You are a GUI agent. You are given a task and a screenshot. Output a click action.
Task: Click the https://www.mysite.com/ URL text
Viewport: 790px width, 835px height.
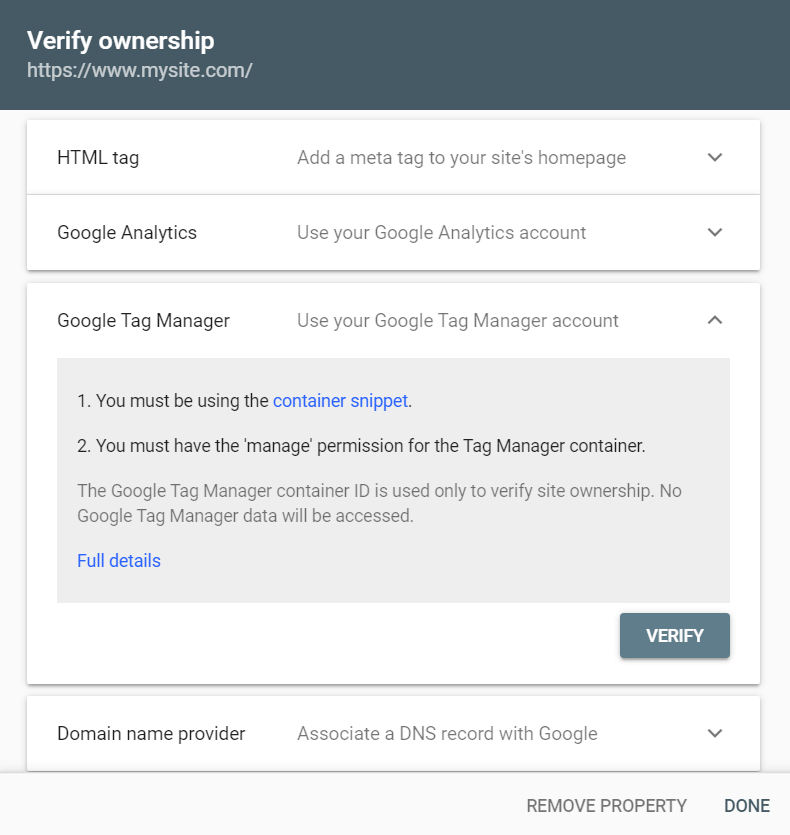pos(140,70)
